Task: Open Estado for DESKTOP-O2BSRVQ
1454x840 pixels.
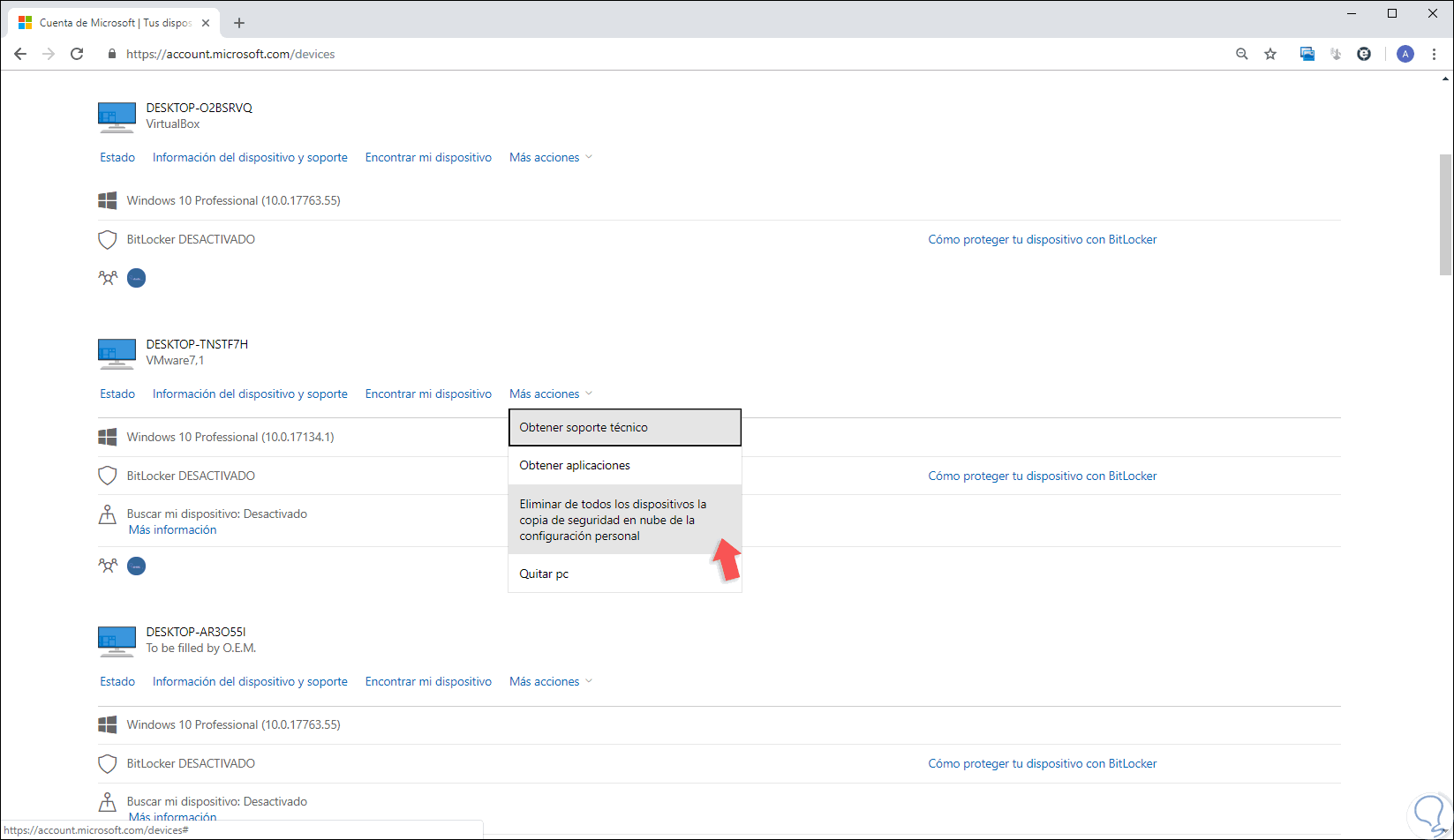Action: tap(117, 157)
